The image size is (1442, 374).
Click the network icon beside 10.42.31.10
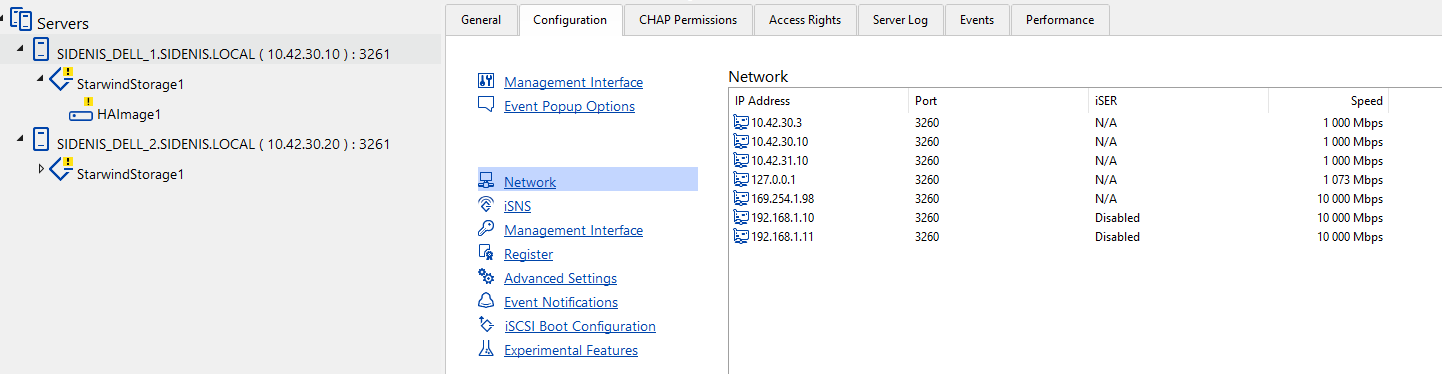coord(741,160)
